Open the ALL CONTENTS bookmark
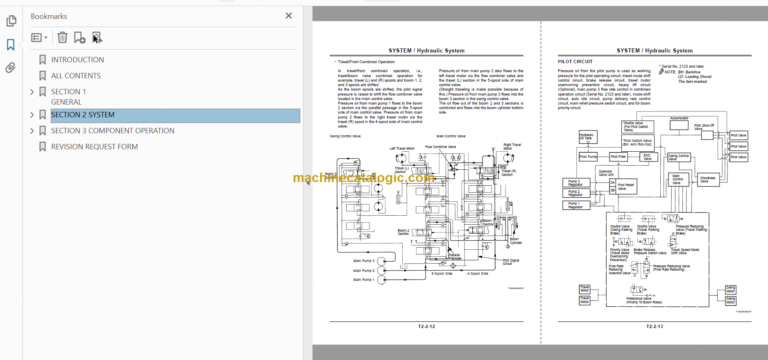 point(76,76)
